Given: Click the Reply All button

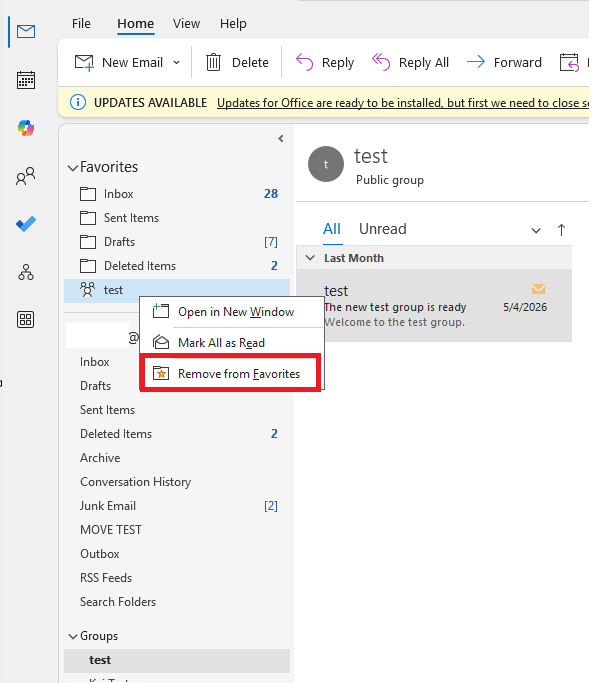Looking at the screenshot, I should click(x=411, y=62).
